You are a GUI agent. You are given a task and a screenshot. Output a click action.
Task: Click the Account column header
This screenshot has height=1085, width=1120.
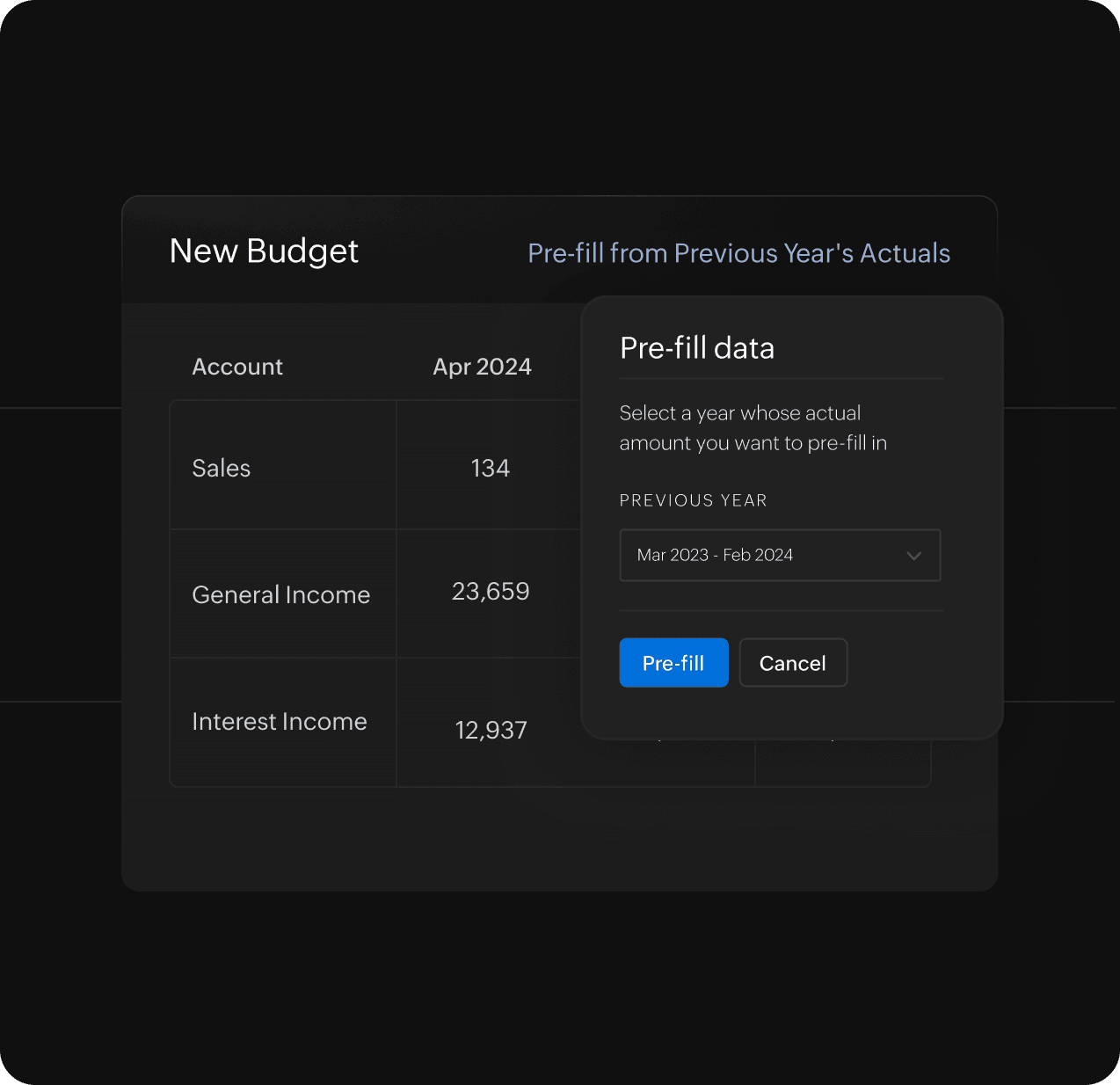pos(237,367)
